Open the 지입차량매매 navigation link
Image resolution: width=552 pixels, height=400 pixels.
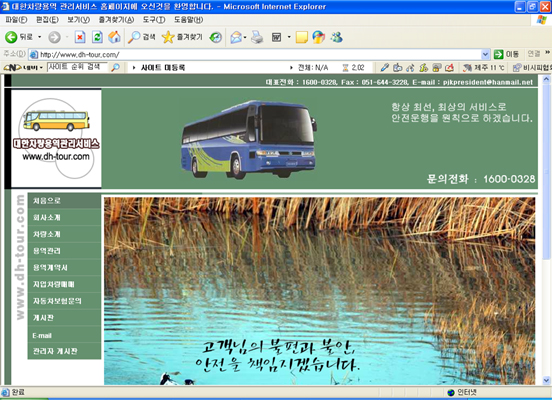[x=64, y=284]
